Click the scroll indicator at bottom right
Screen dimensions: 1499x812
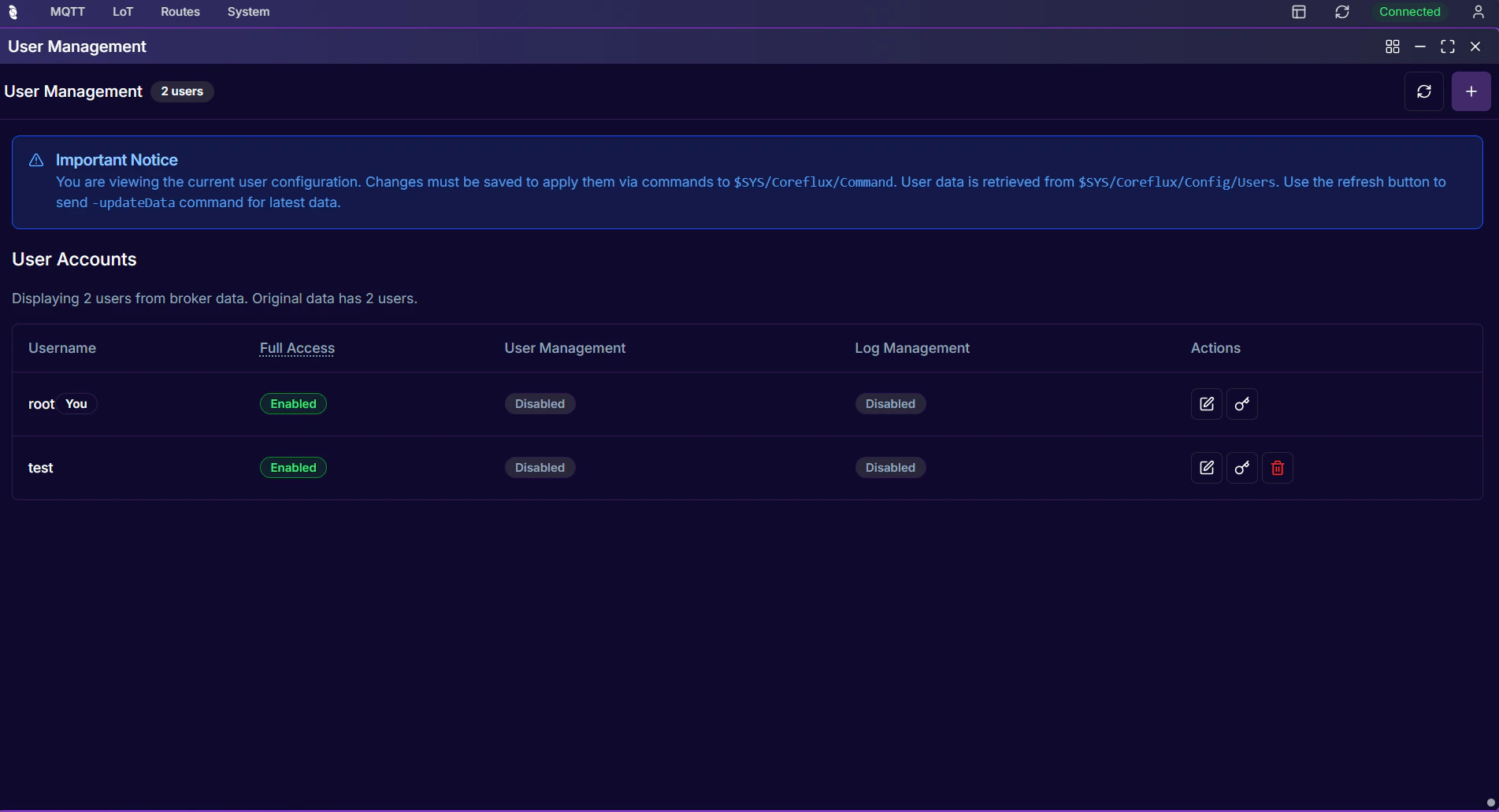pyautogui.click(x=1489, y=802)
